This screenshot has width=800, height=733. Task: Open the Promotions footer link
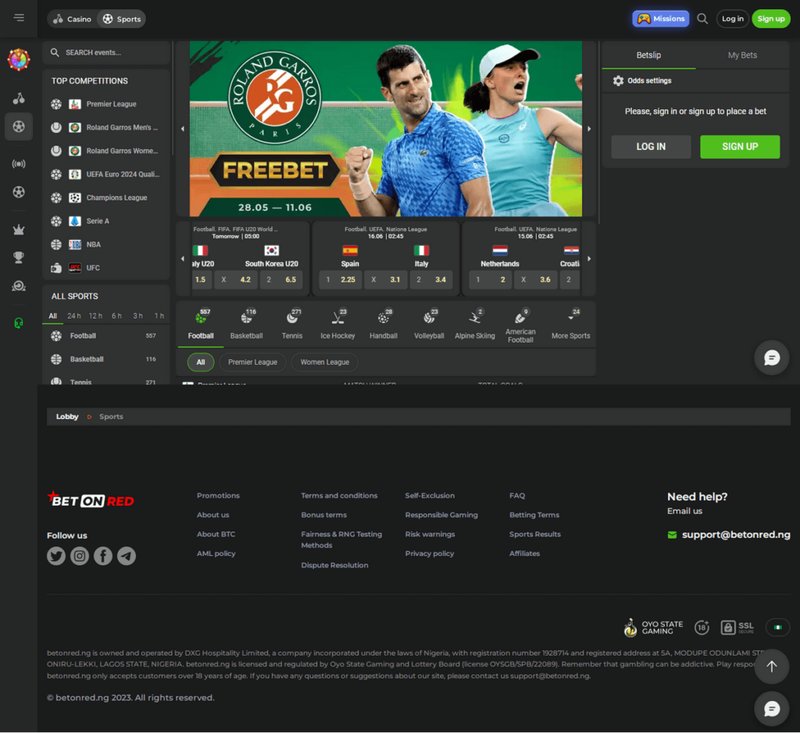(218, 495)
